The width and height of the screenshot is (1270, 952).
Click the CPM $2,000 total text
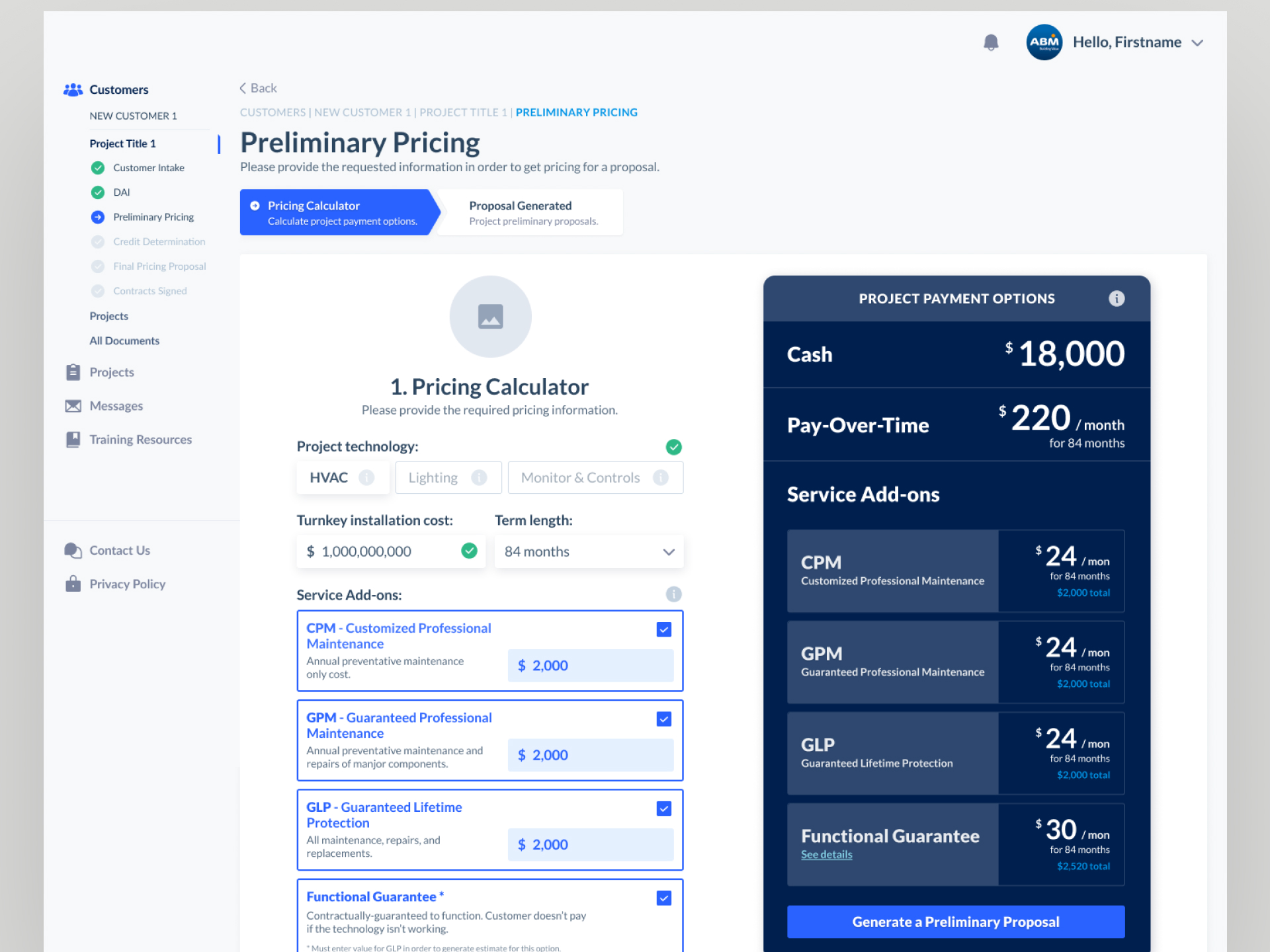point(1083,592)
